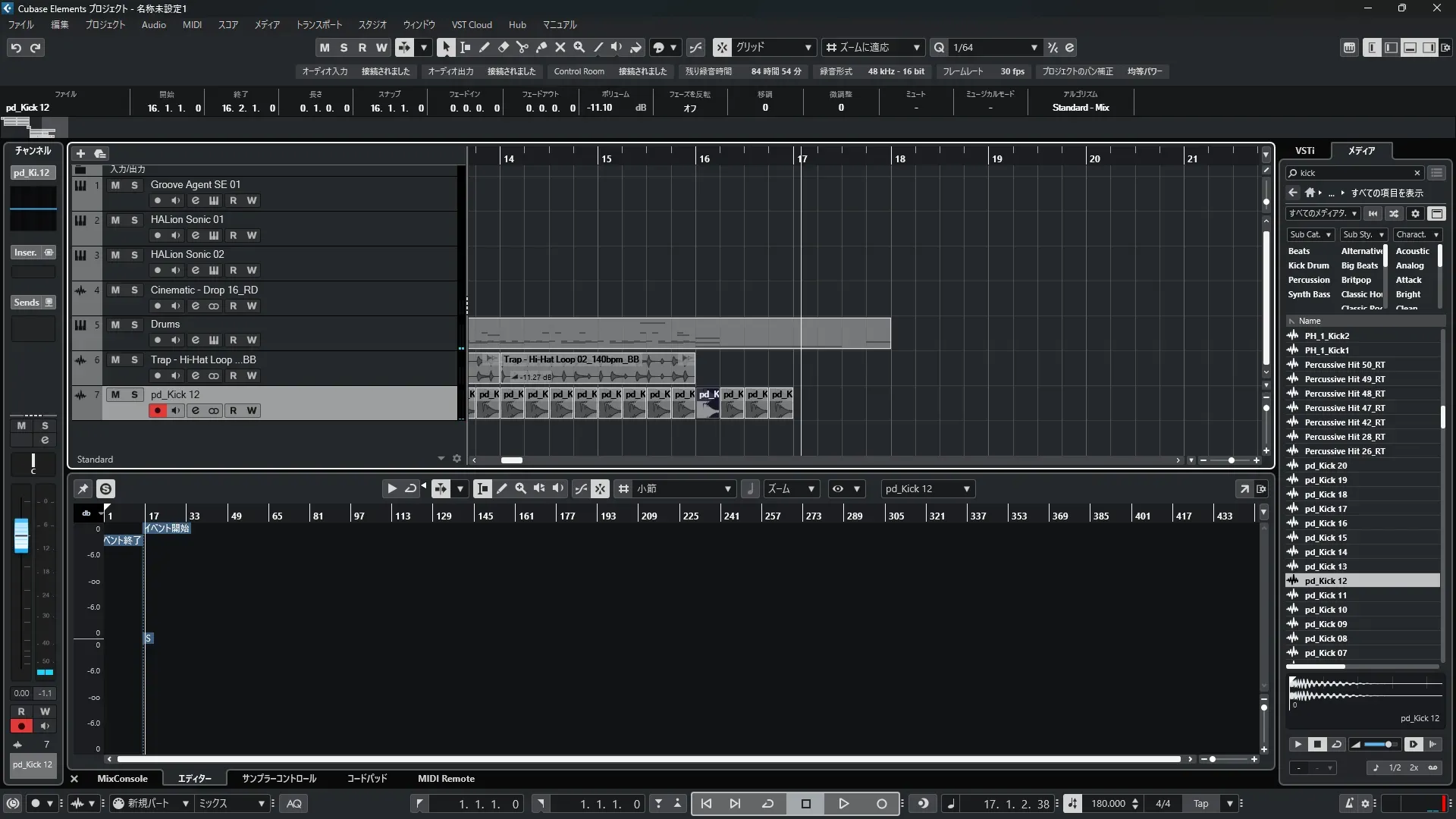Image resolution: width=1456 pixels, height=819 pixels.
Task: Switch to the MixConsole tab
Action: point(122,779)
